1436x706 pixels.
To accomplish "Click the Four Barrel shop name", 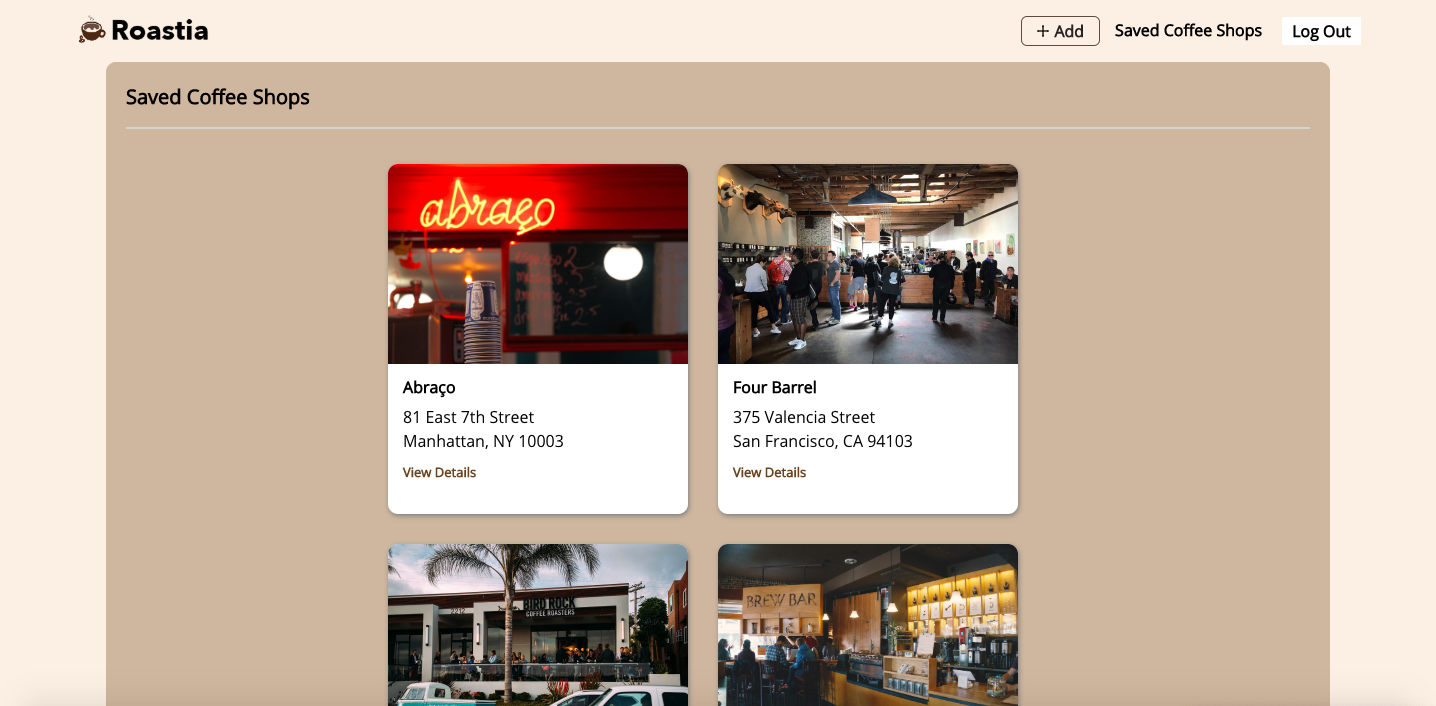I will 774,388.
